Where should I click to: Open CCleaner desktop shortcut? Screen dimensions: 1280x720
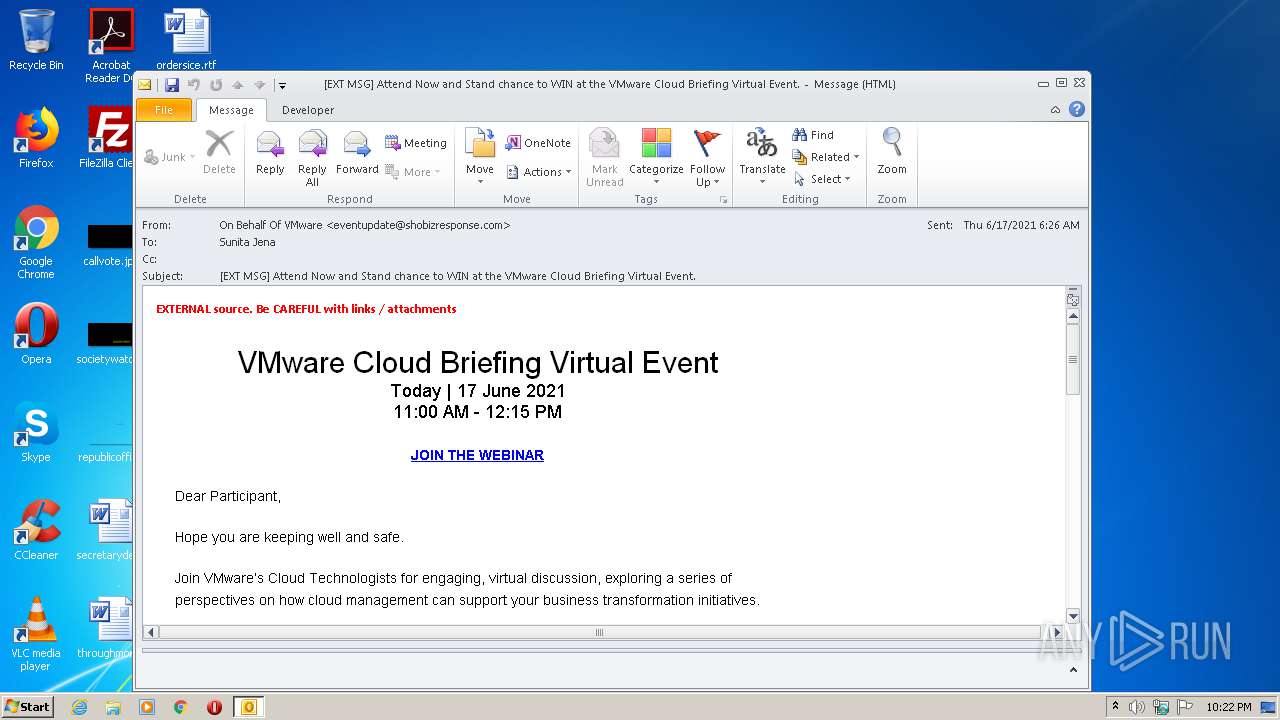click(36, 530)
